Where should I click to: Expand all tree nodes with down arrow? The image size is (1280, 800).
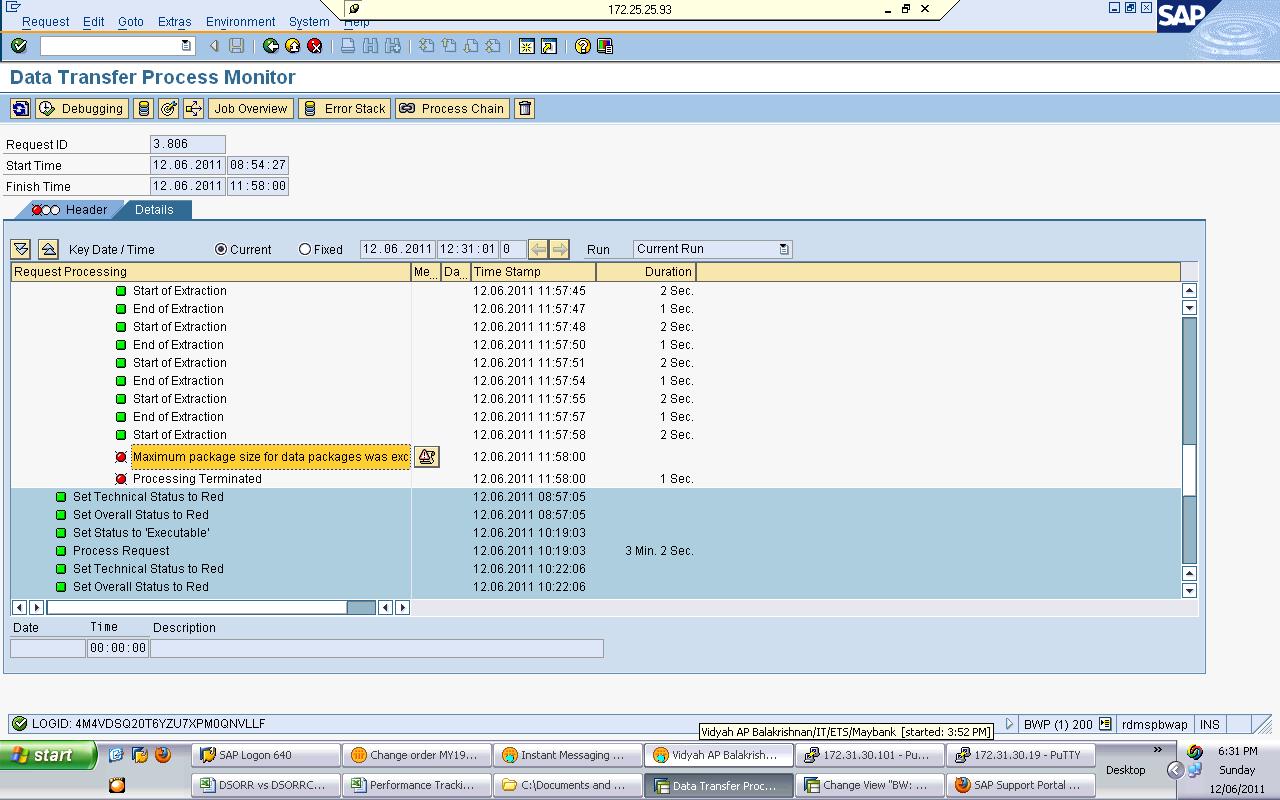(20, 248)
